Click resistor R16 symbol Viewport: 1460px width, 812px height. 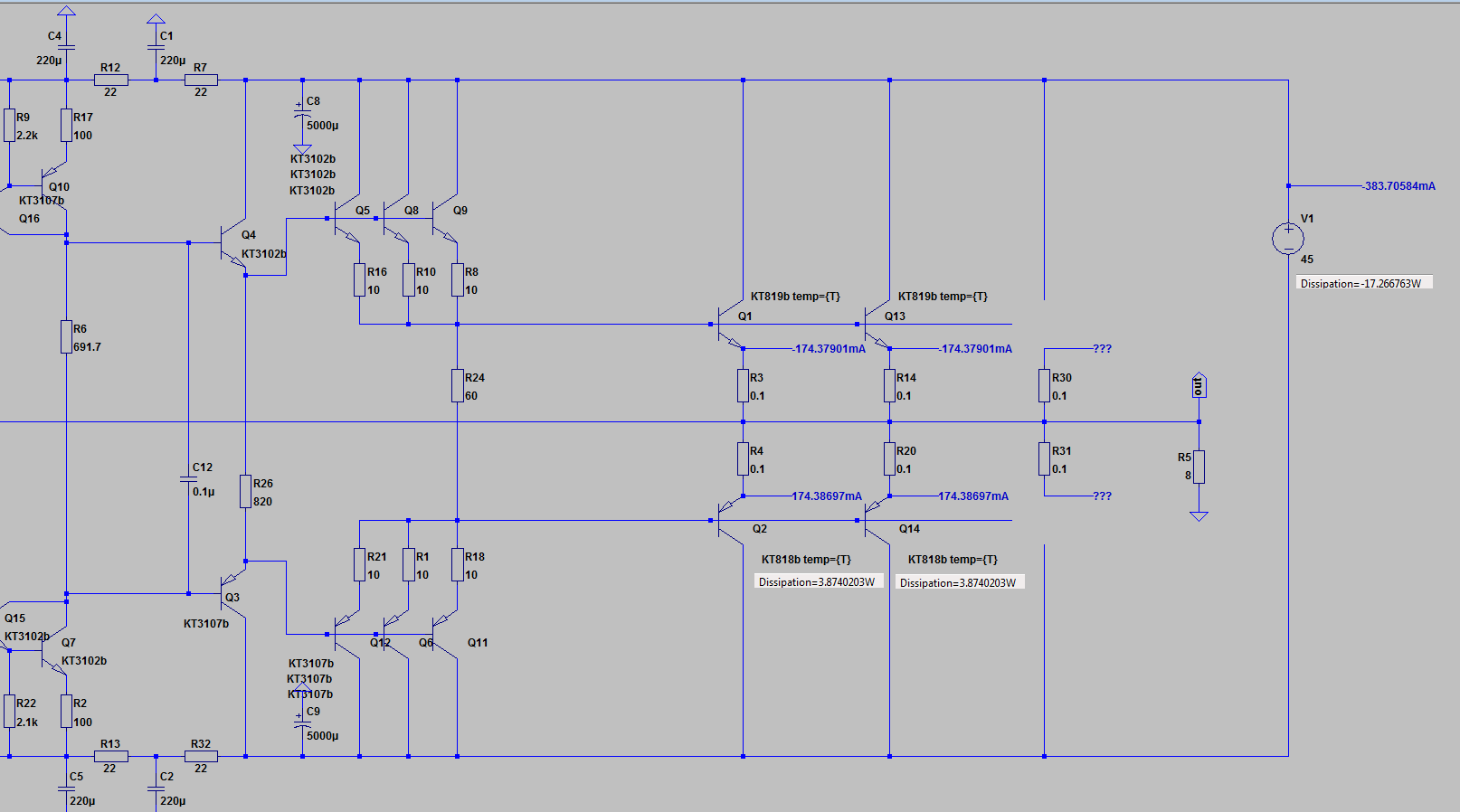[359, 279]
